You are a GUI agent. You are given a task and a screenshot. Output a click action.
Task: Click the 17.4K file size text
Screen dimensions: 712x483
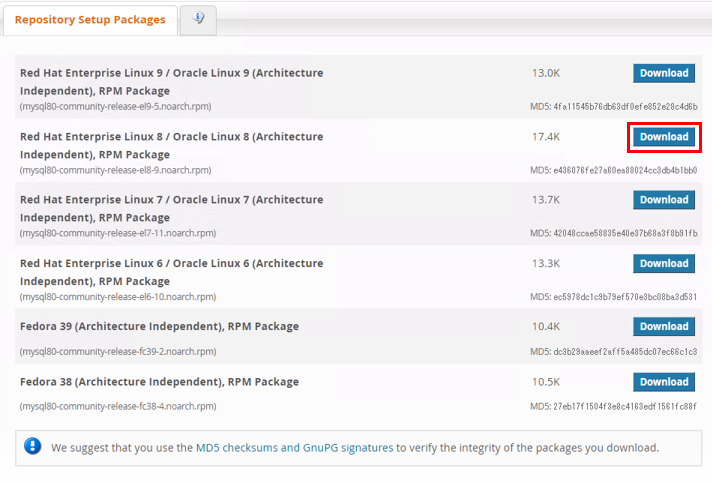click(546, 136)
